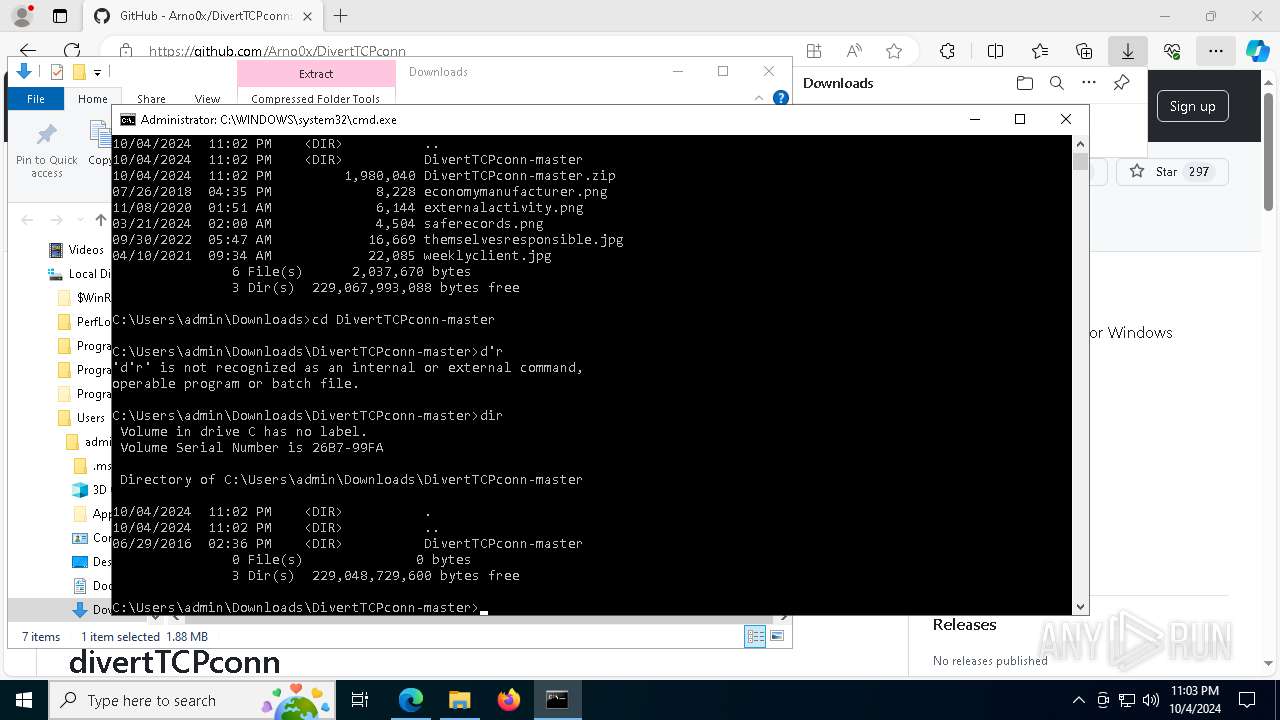Add page to favorites star icon

[894, 51]
